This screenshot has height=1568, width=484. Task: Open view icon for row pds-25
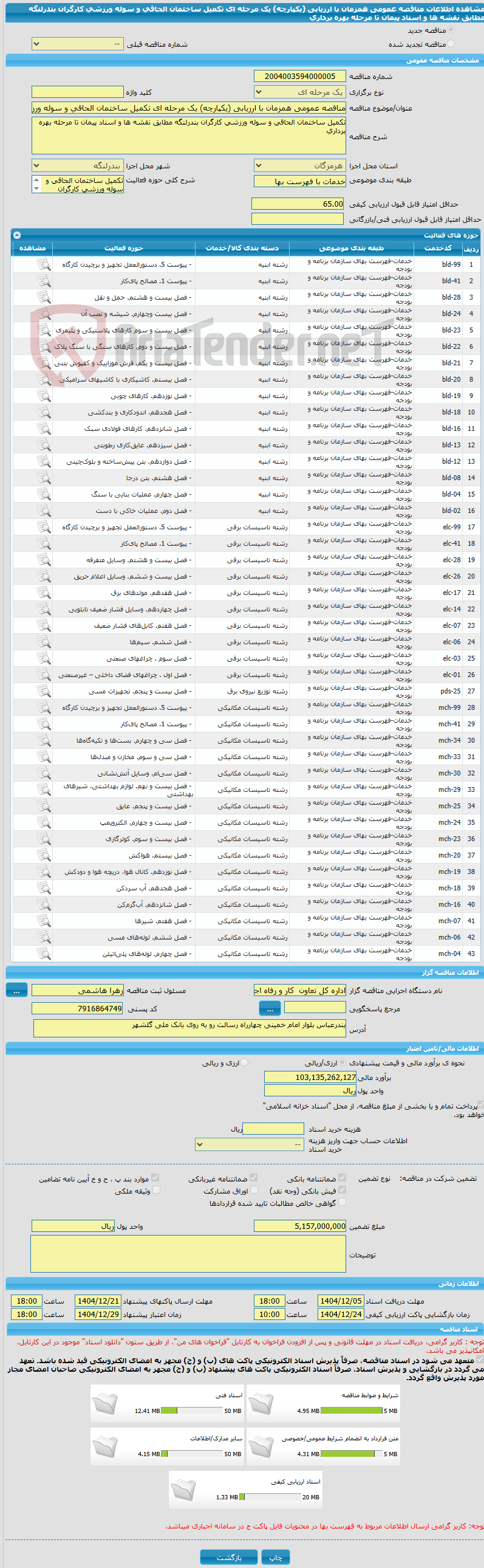(43, 692)
